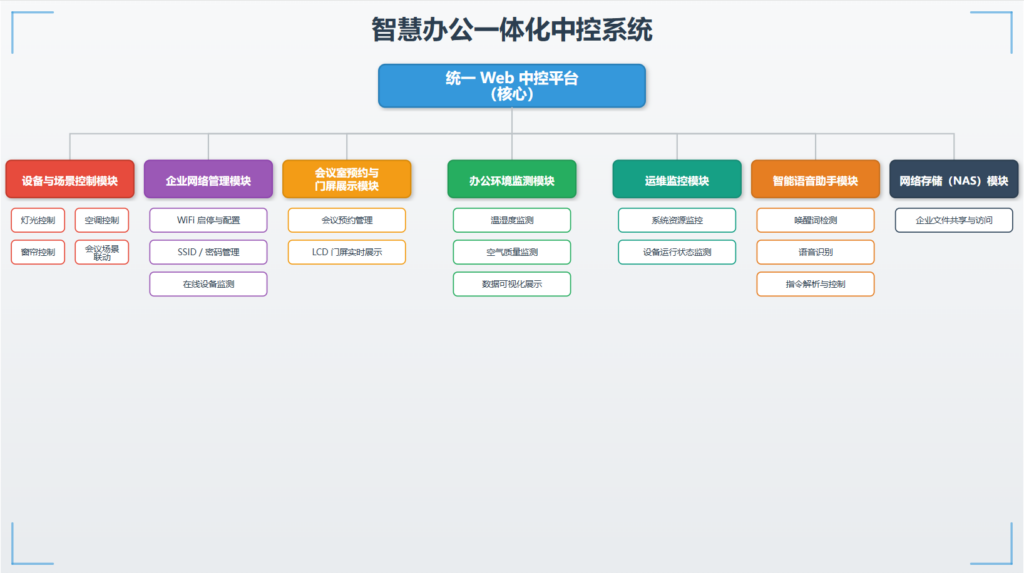Select the teal 运维监控模块 header
Screen dimensions: 1024x573
(x=677, y=180)
